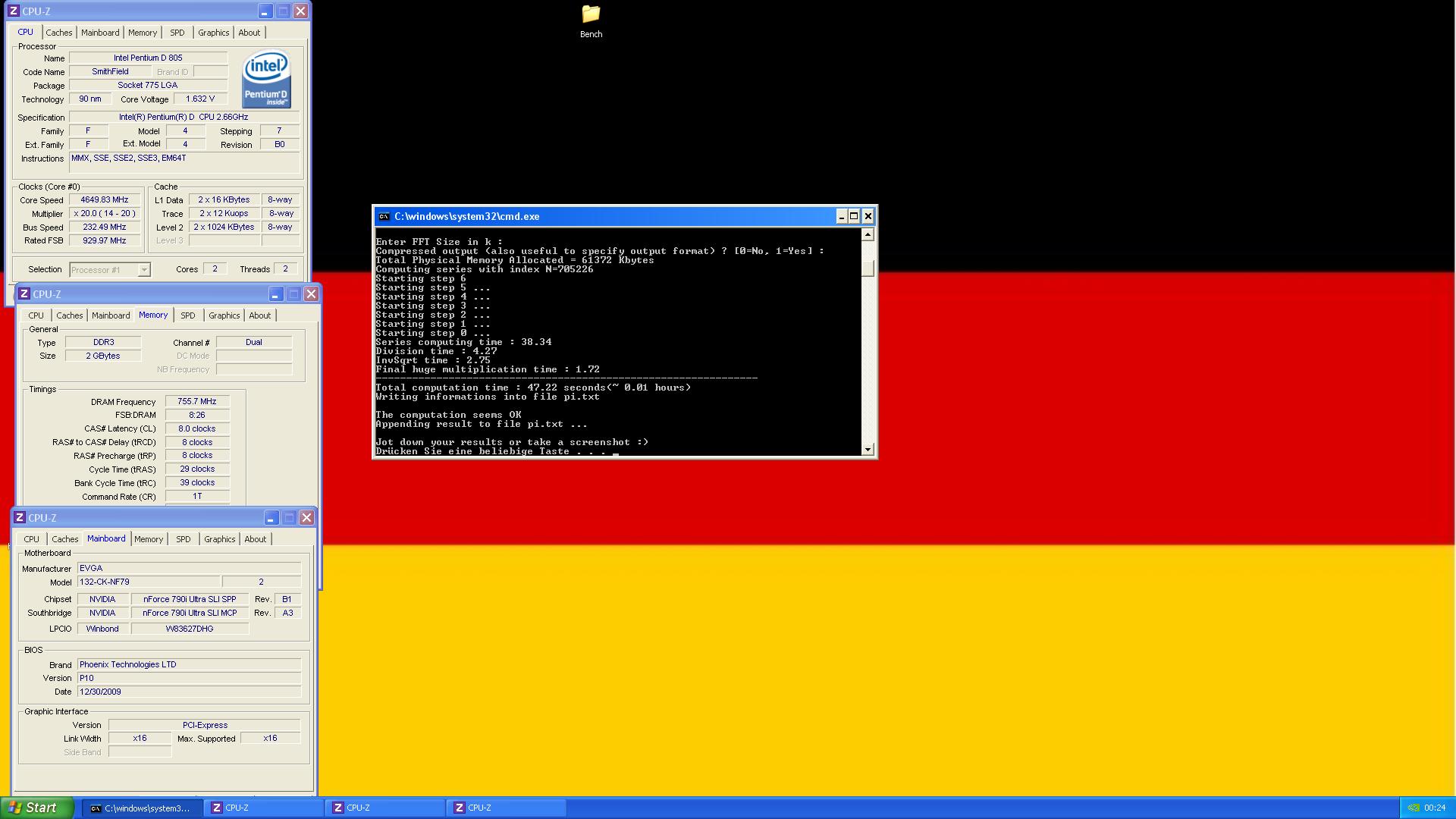Minimize the cmd.exe window
This screenshot has height=819, width=1456.
pyautogui.click(x=841, y=217)
